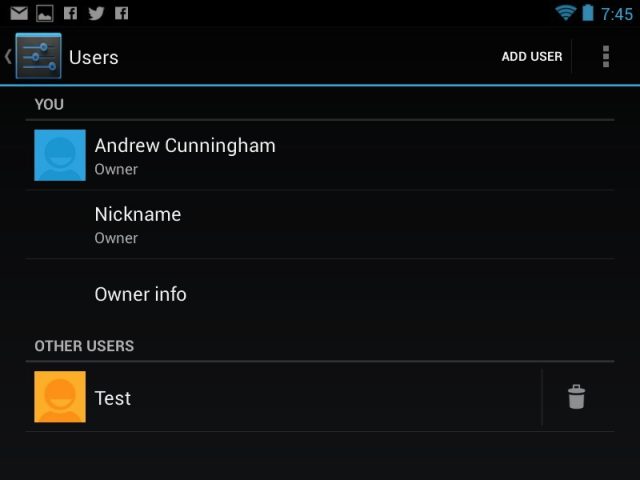The height and width of the screenshot is (480, 640).
Task: Tap the battery status icon
Action: click(x=588, y=13)
